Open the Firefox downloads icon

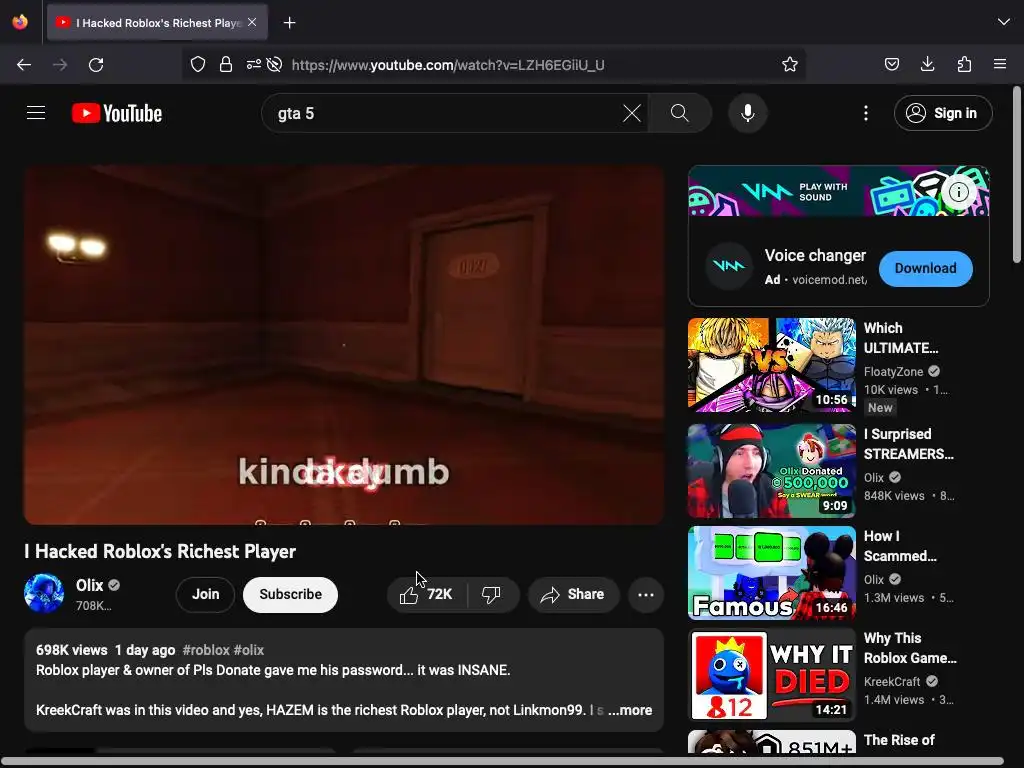click(x=927, y=64)
